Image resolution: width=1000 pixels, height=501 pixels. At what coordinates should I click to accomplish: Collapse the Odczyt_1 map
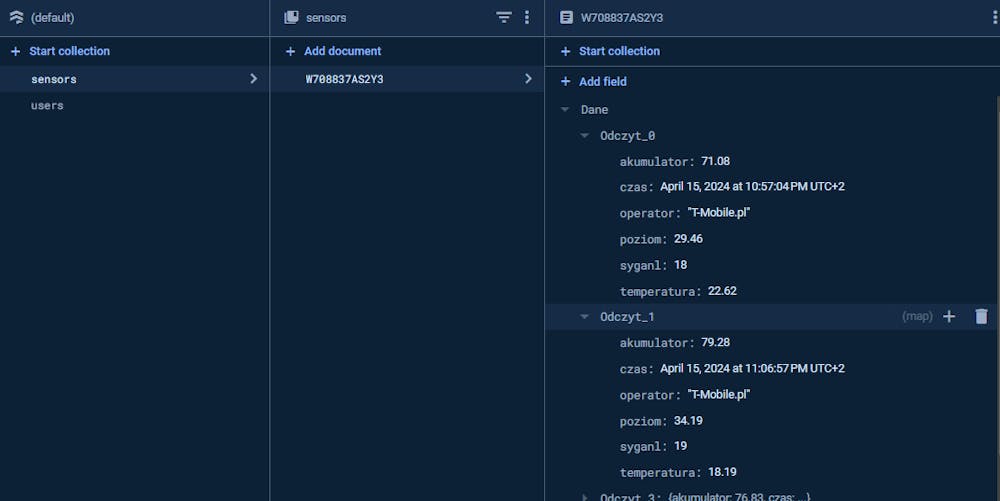(x=584, y=317)
